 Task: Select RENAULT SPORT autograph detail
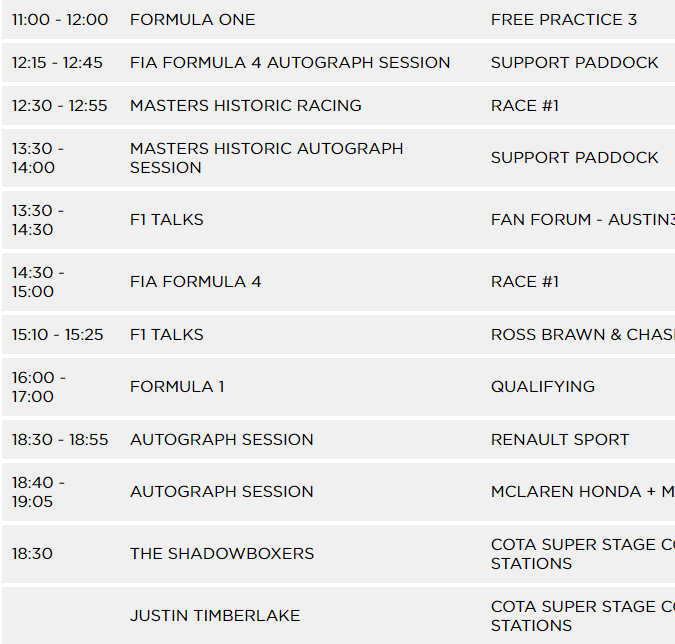(x=560, y=440)
